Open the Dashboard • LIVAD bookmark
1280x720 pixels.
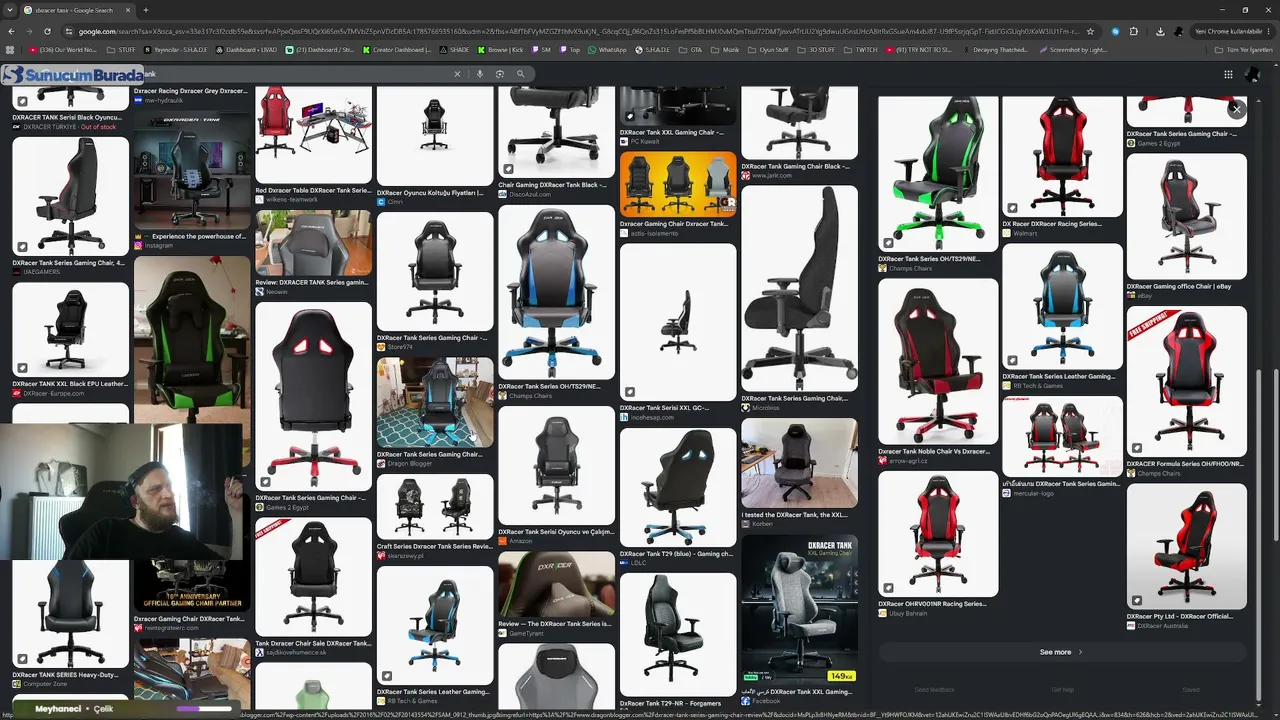(x=247, y=49)
